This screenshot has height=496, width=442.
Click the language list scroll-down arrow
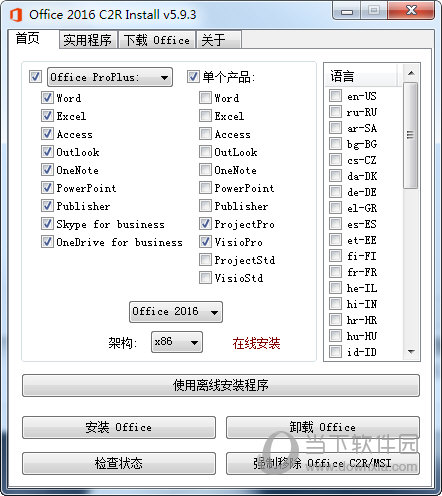[x=411, y=351]
